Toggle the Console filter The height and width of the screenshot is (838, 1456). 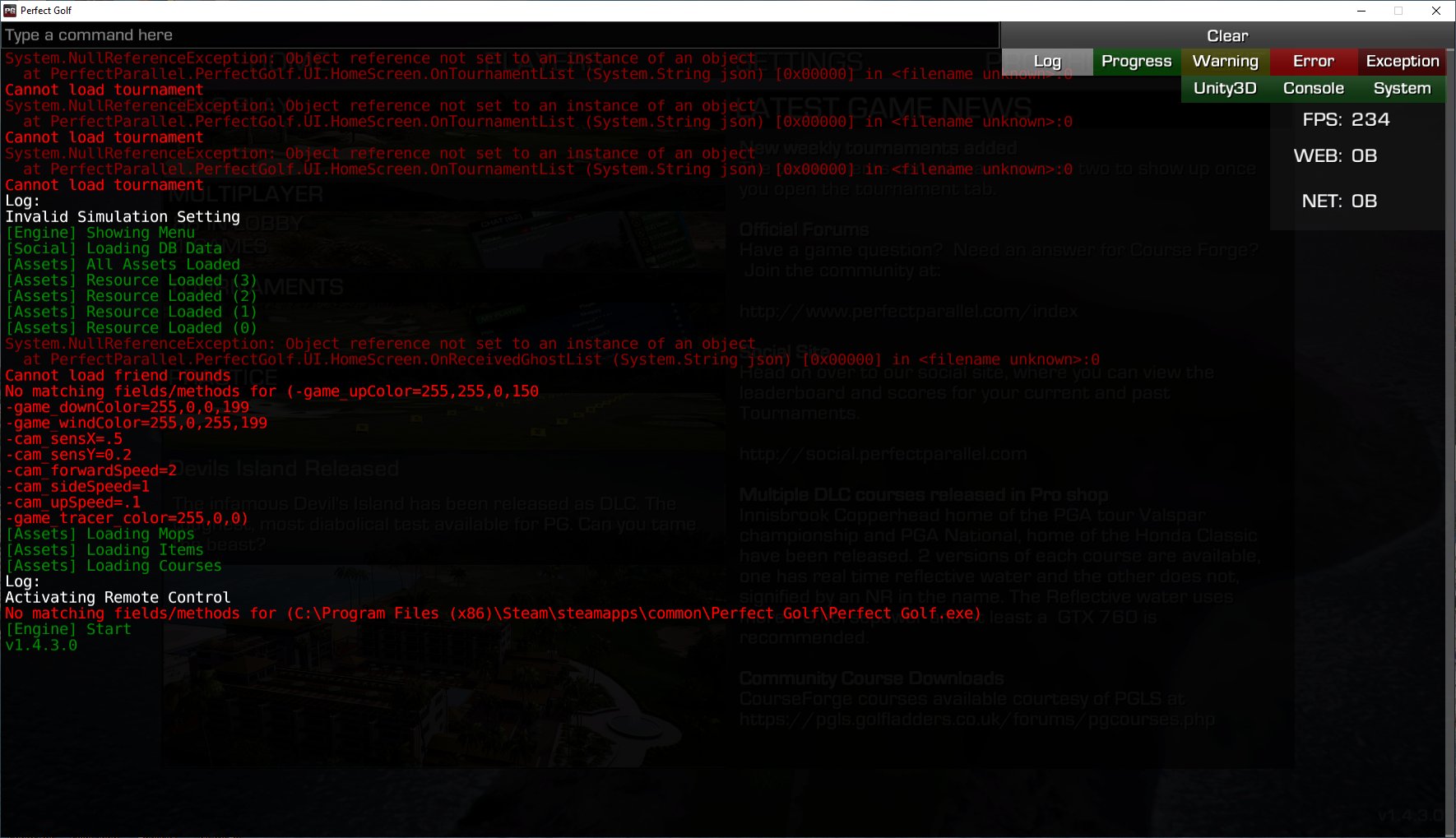tap(1313, 89)
